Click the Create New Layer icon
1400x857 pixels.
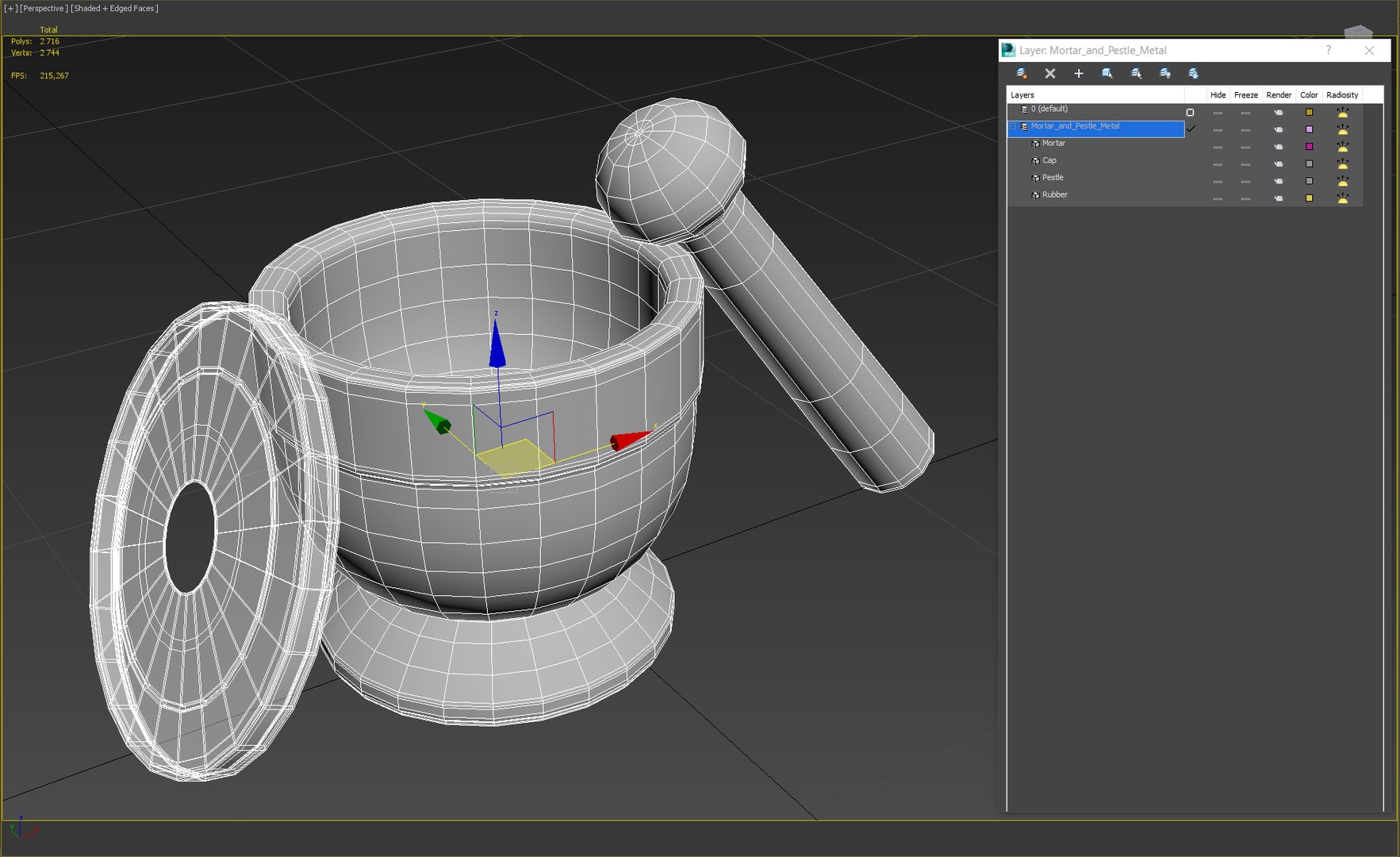click(x=1022, y=73)
